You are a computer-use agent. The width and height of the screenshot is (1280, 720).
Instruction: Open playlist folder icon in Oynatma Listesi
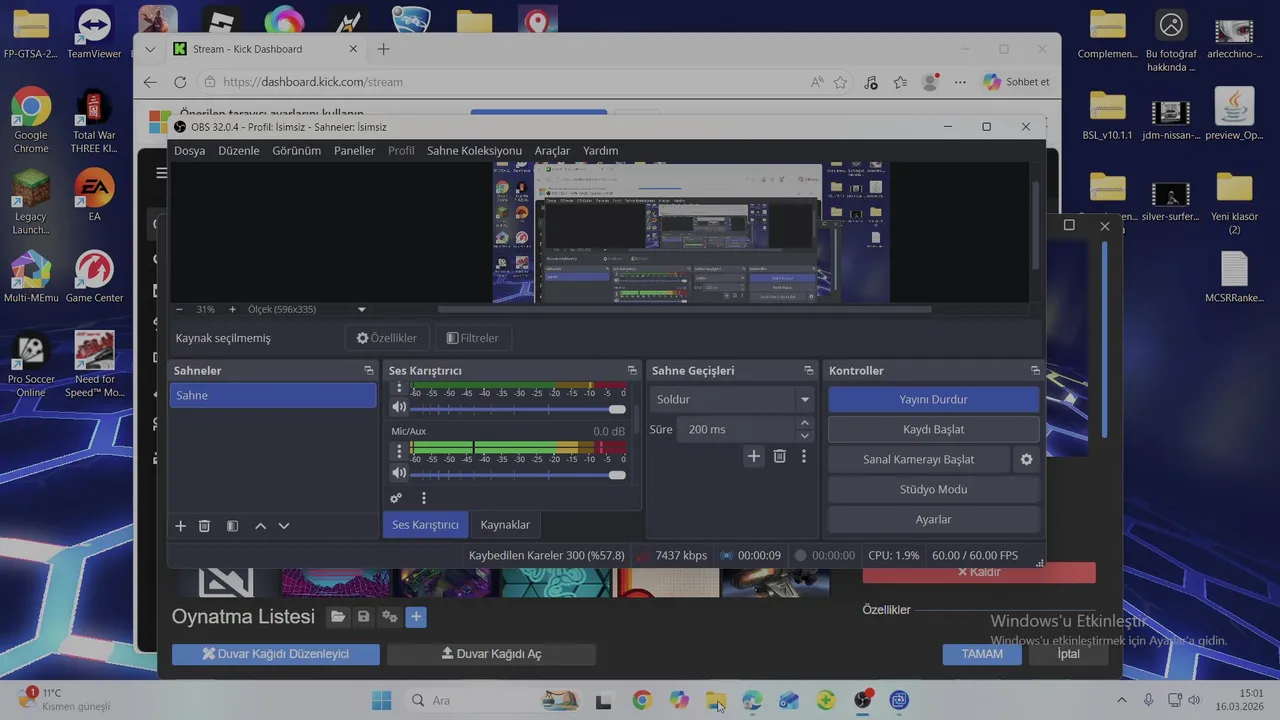pyautogui.click(x=338, y=617)
